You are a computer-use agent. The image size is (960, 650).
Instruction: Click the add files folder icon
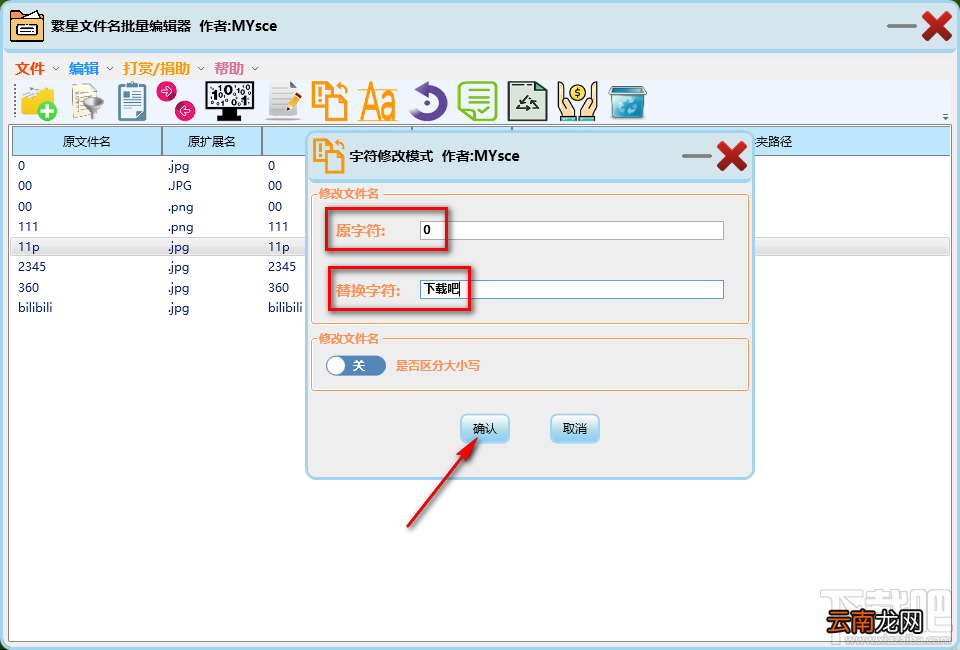(38, 102)
